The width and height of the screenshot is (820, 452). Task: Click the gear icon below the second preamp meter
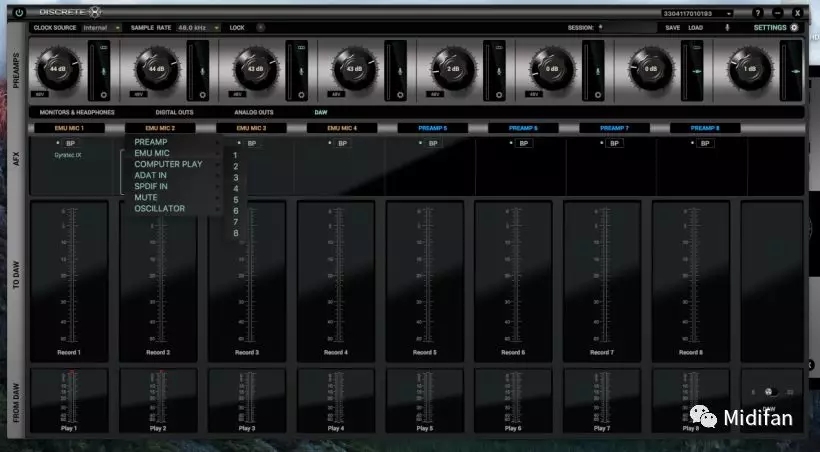coord(201,94)
